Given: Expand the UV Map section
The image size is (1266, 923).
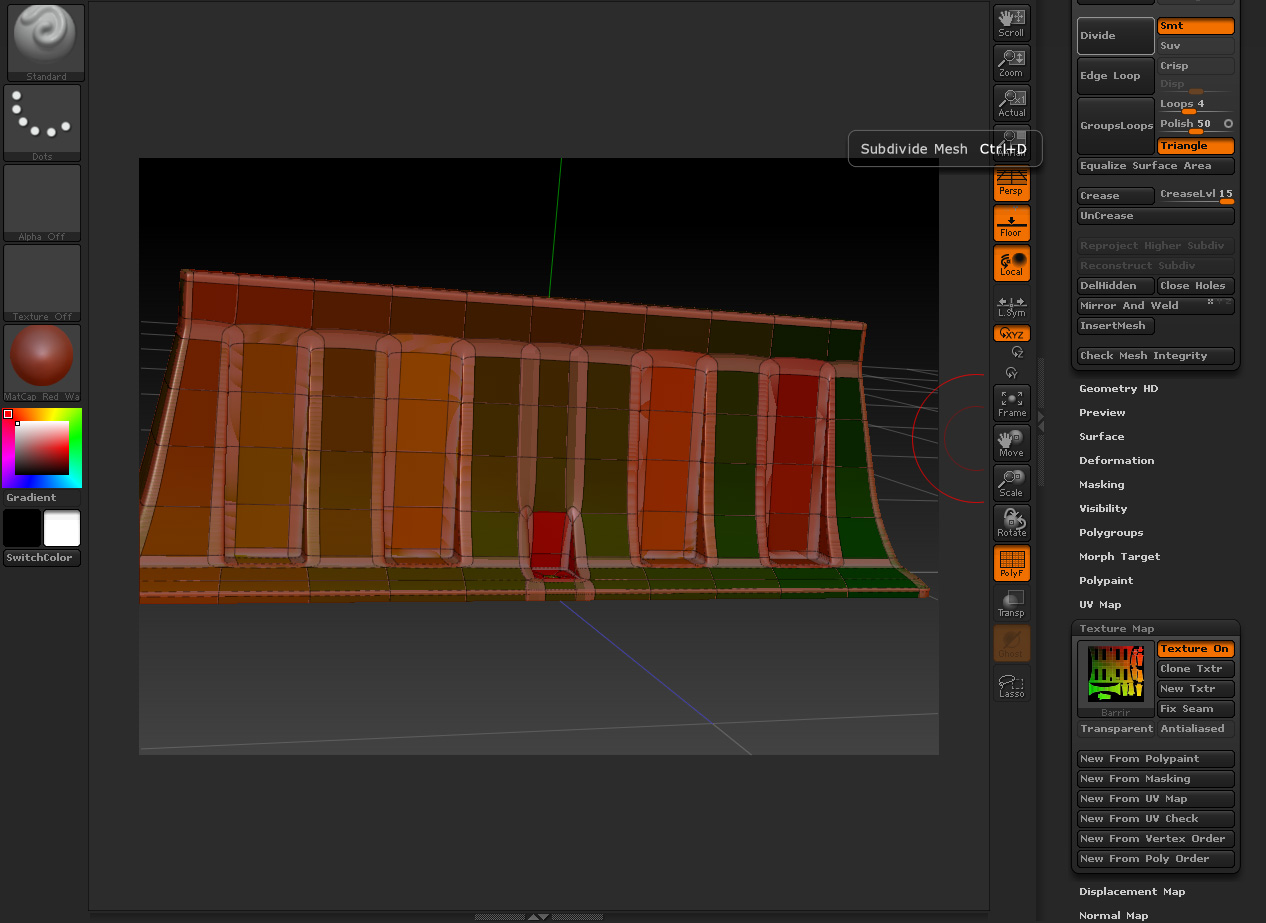Looking at the screenshot, I should [x=1099, y=605].
